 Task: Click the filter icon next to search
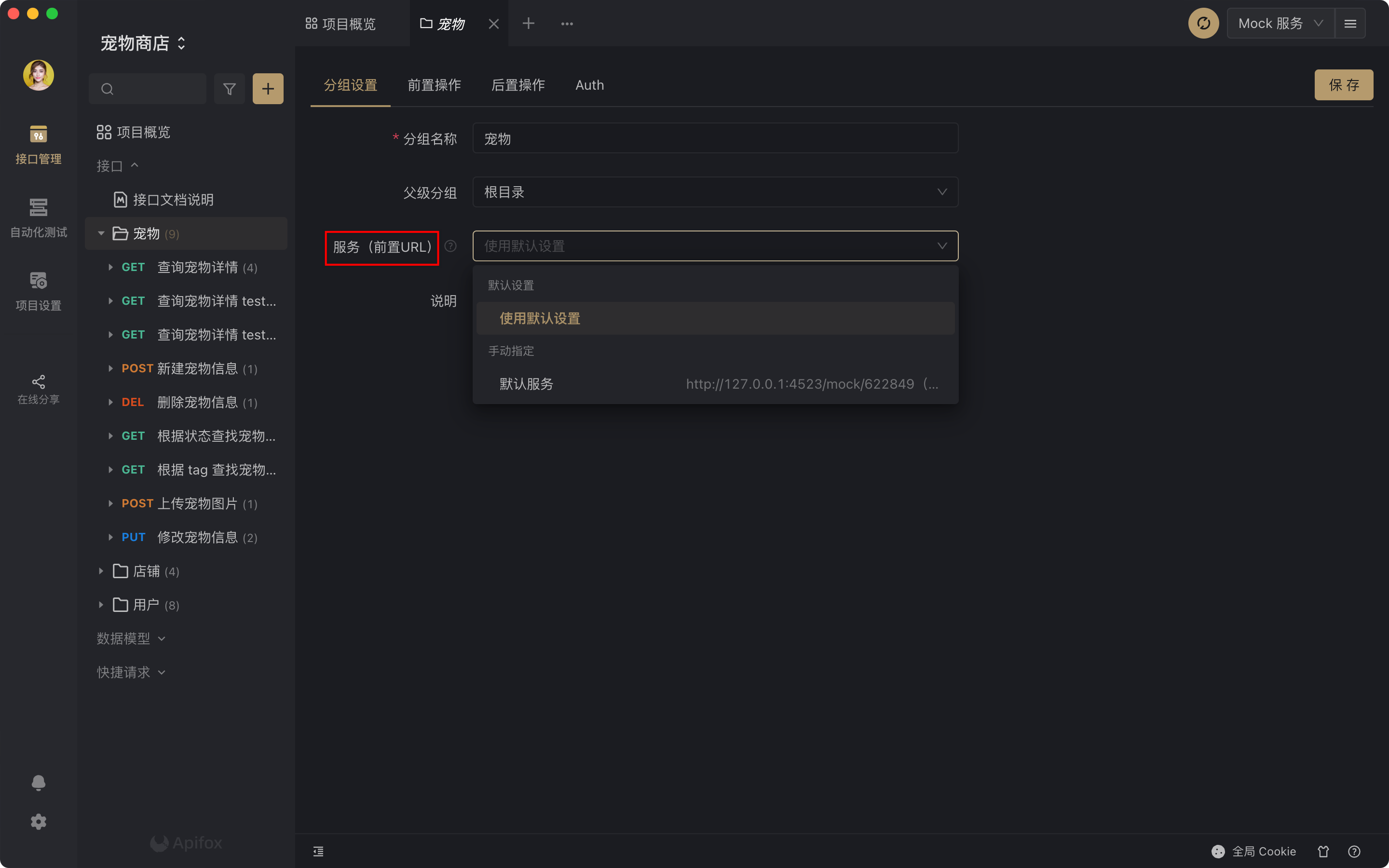point(229,89)
